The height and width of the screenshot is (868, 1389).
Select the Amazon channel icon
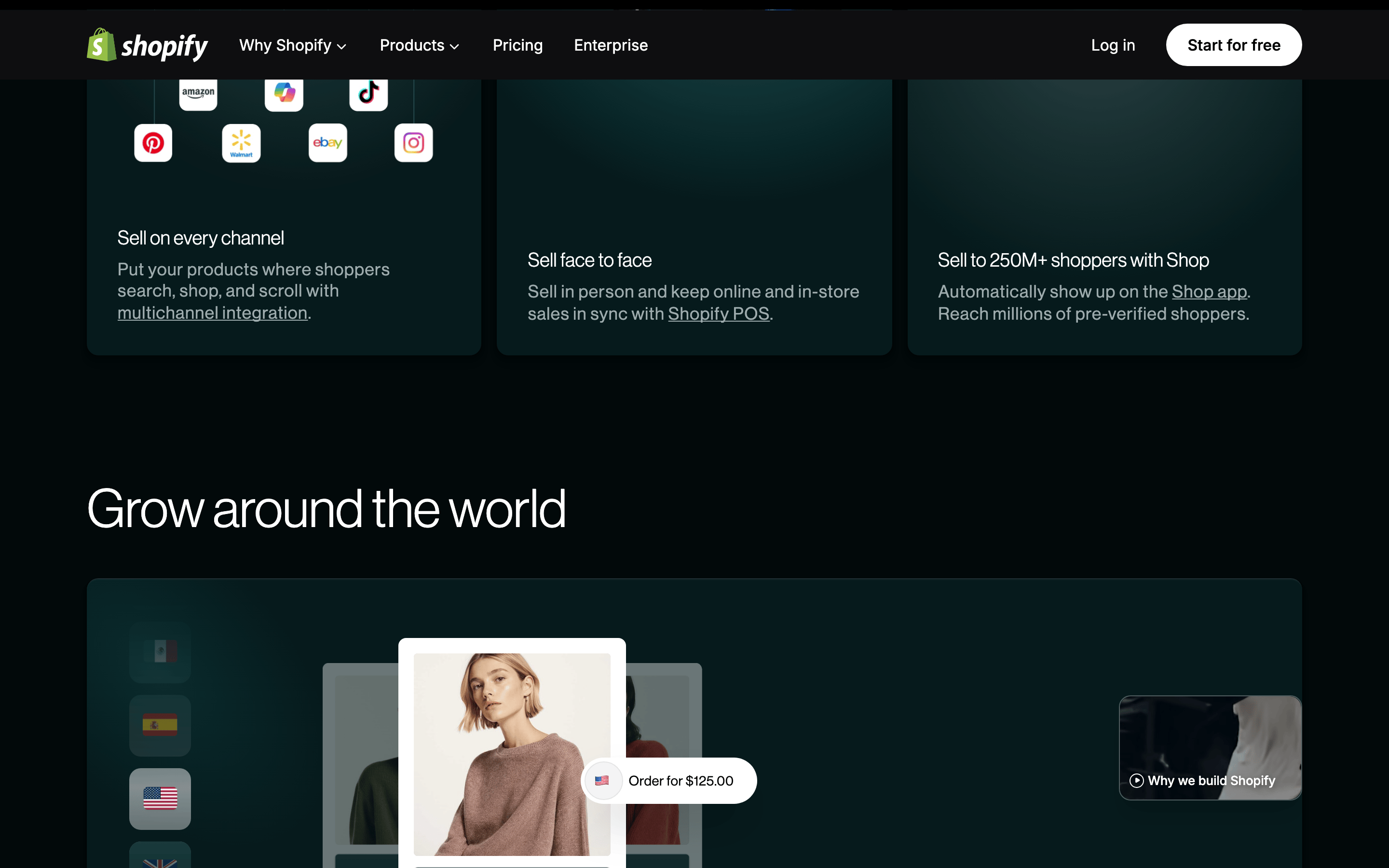198,94
